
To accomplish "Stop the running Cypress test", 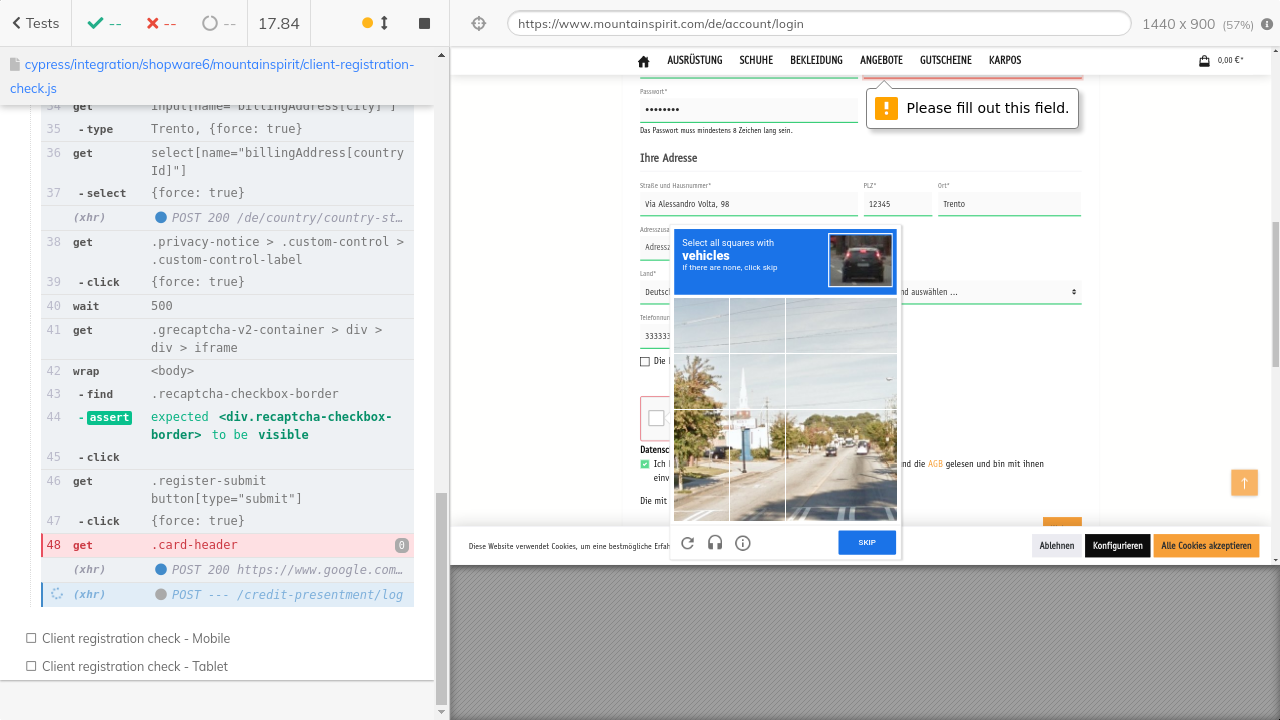I will 424,23.
